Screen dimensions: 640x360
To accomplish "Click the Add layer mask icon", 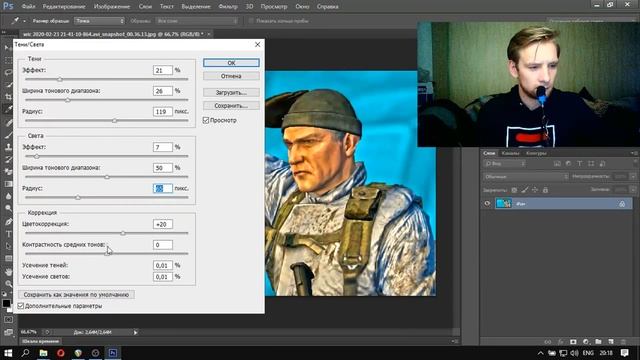I will tap(573, 342).
